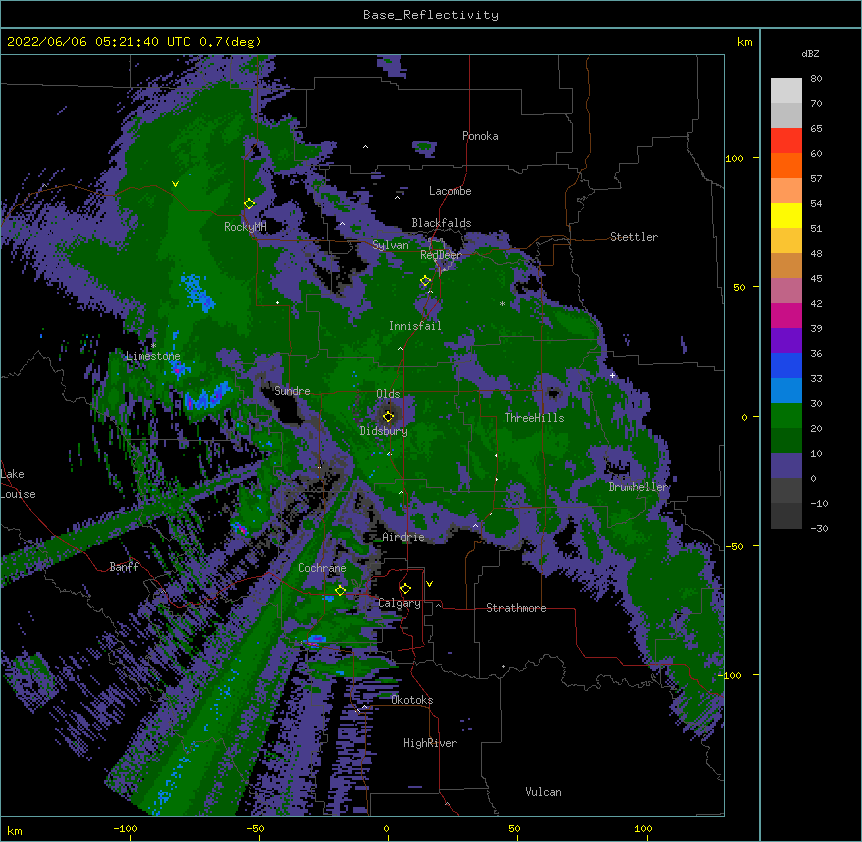Select the Cochrane city label
Screen dimensions: 862x842
(322, 568)
